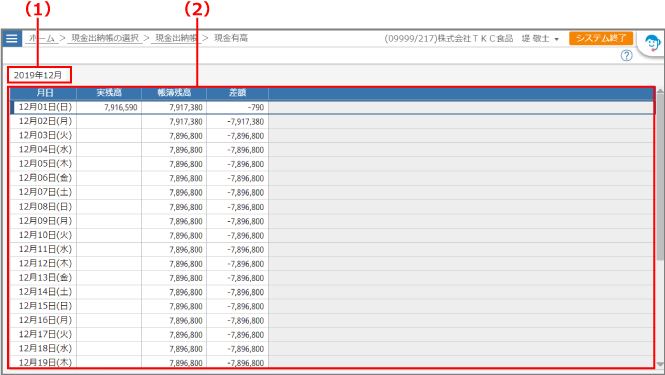
Task: Select the 12月16日(月) row date
Action: coord(45,320)
